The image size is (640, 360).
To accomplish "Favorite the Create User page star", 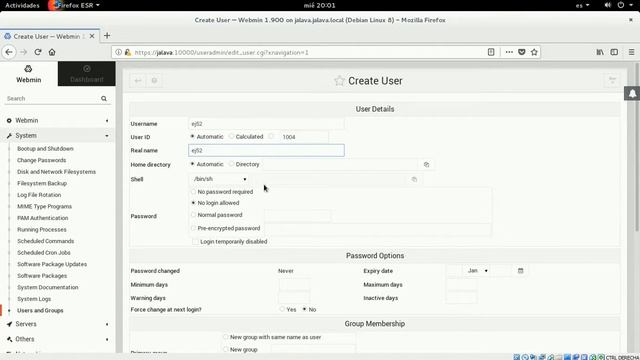I will click(339, 80).
